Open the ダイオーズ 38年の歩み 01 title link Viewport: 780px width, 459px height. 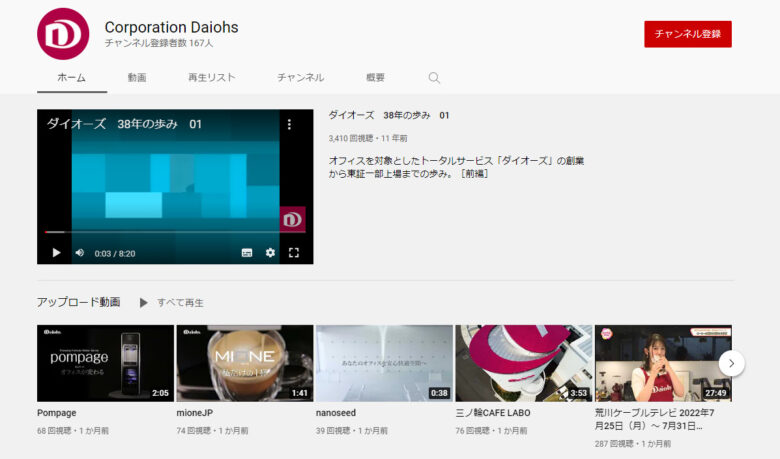(389, 115)
